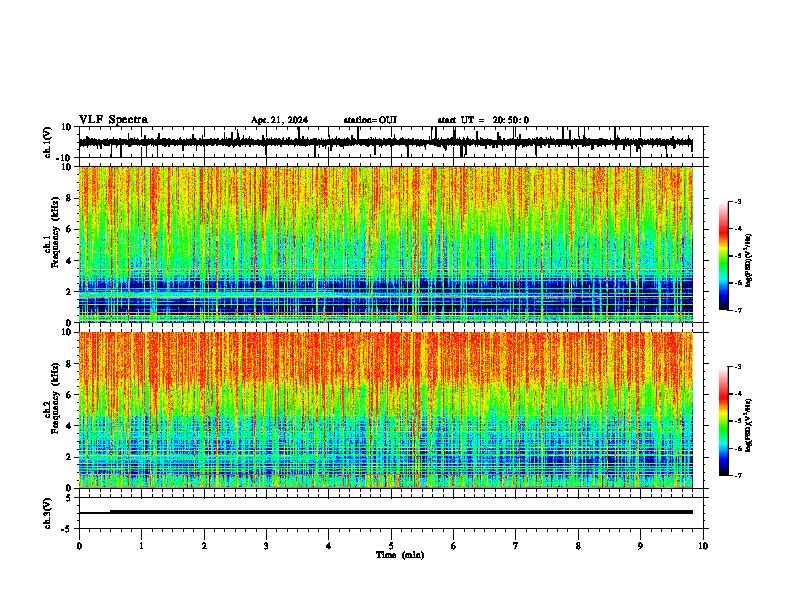Click time axis tick label "1"
This screenshot has width=792, height=612.
(x=141, y=546)
